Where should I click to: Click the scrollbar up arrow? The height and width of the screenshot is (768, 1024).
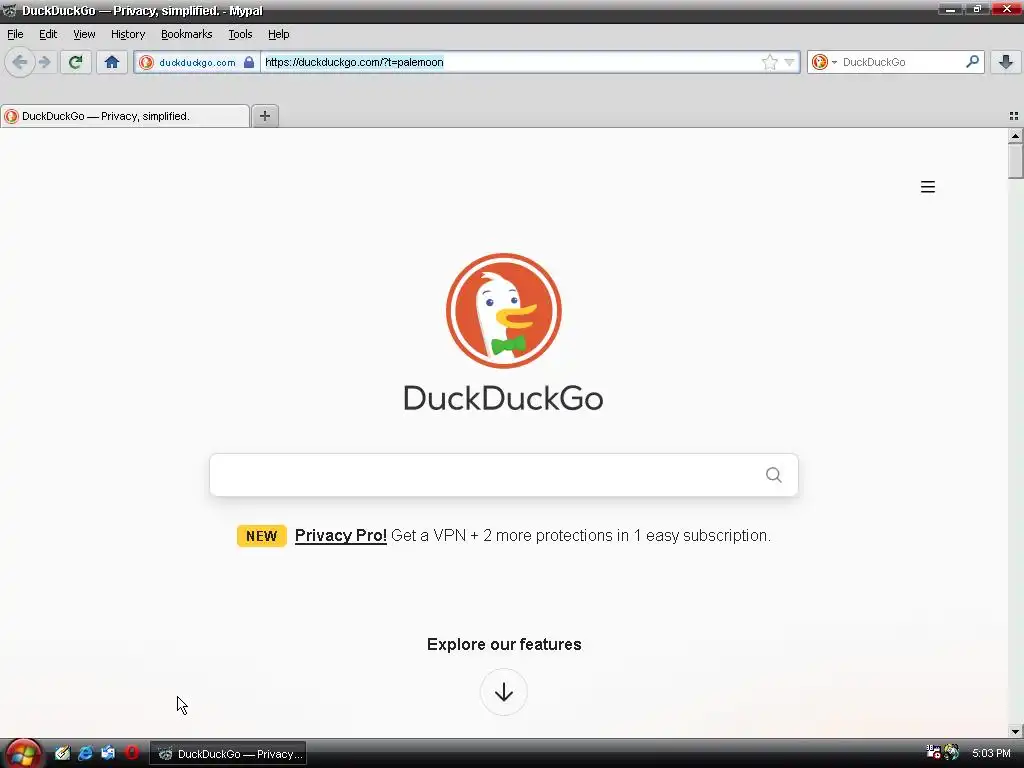pos(1016,135)
